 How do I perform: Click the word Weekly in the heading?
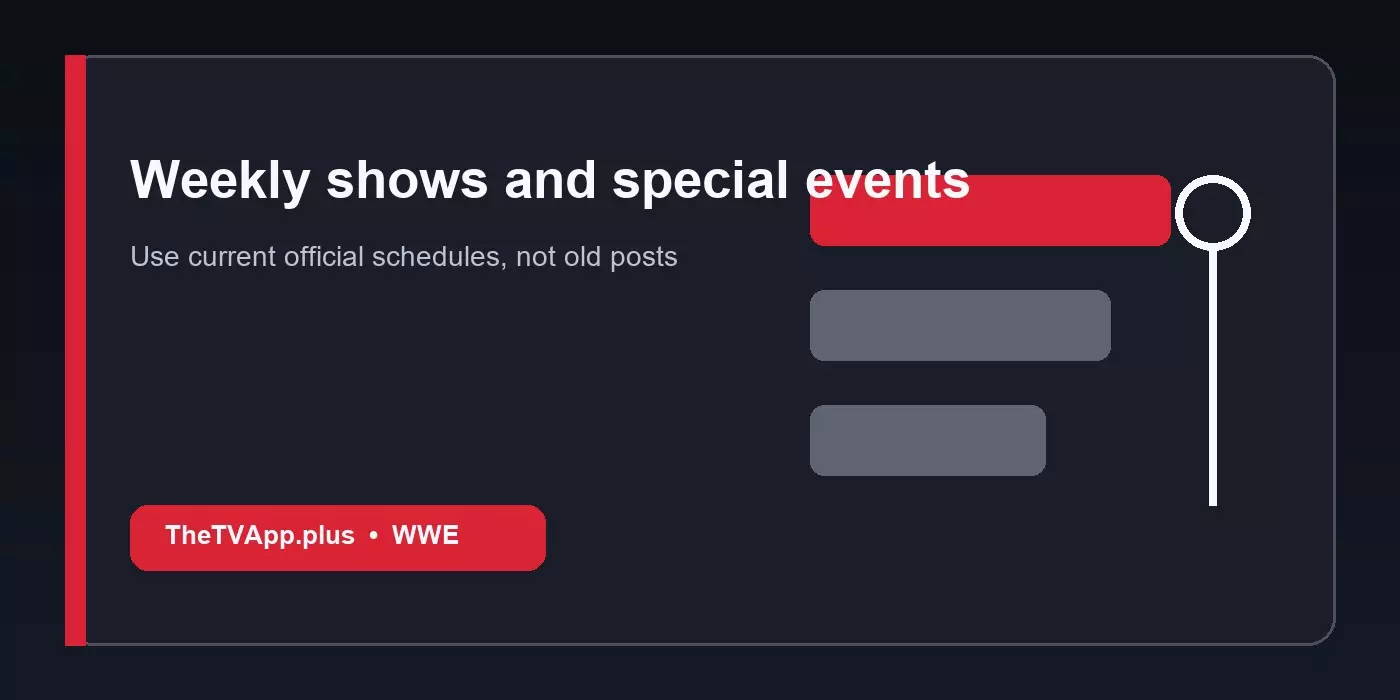(220, 182)
